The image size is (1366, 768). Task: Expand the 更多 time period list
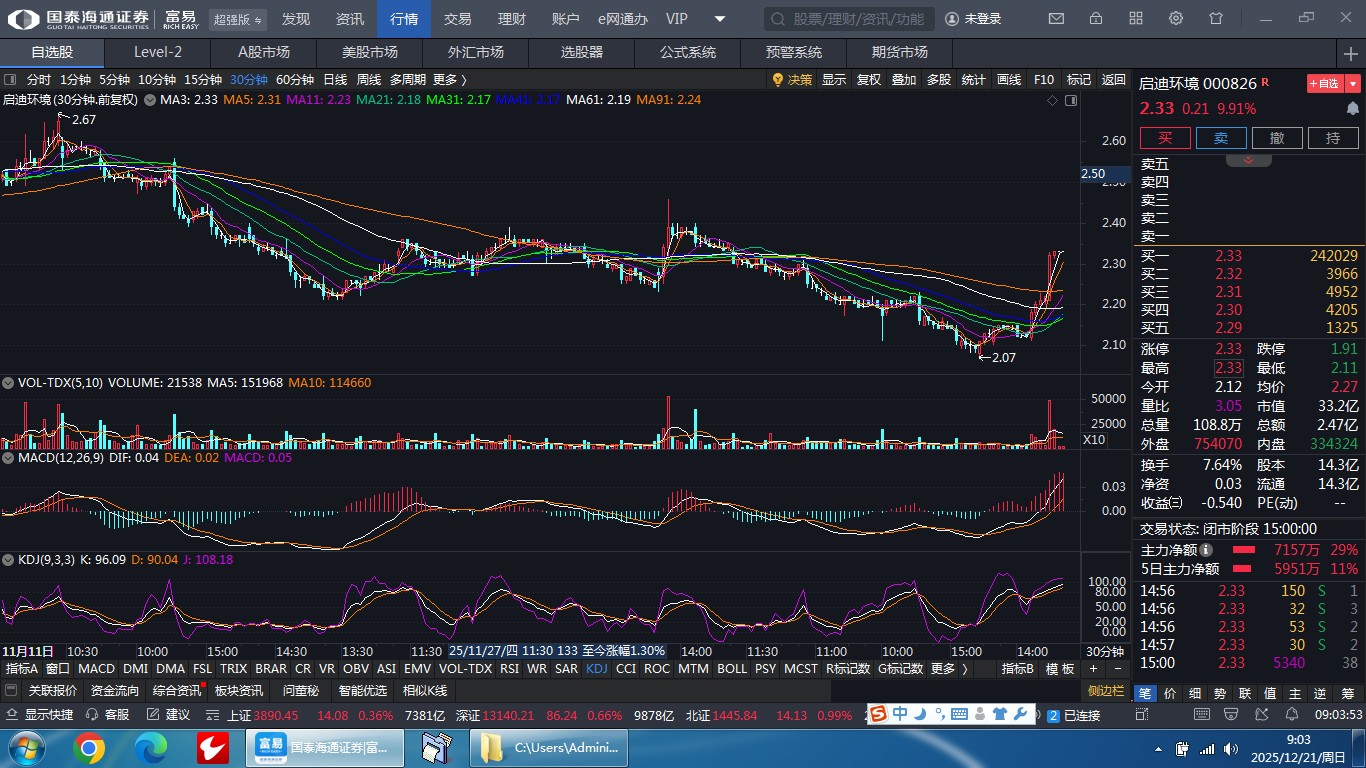click(449, 79)
